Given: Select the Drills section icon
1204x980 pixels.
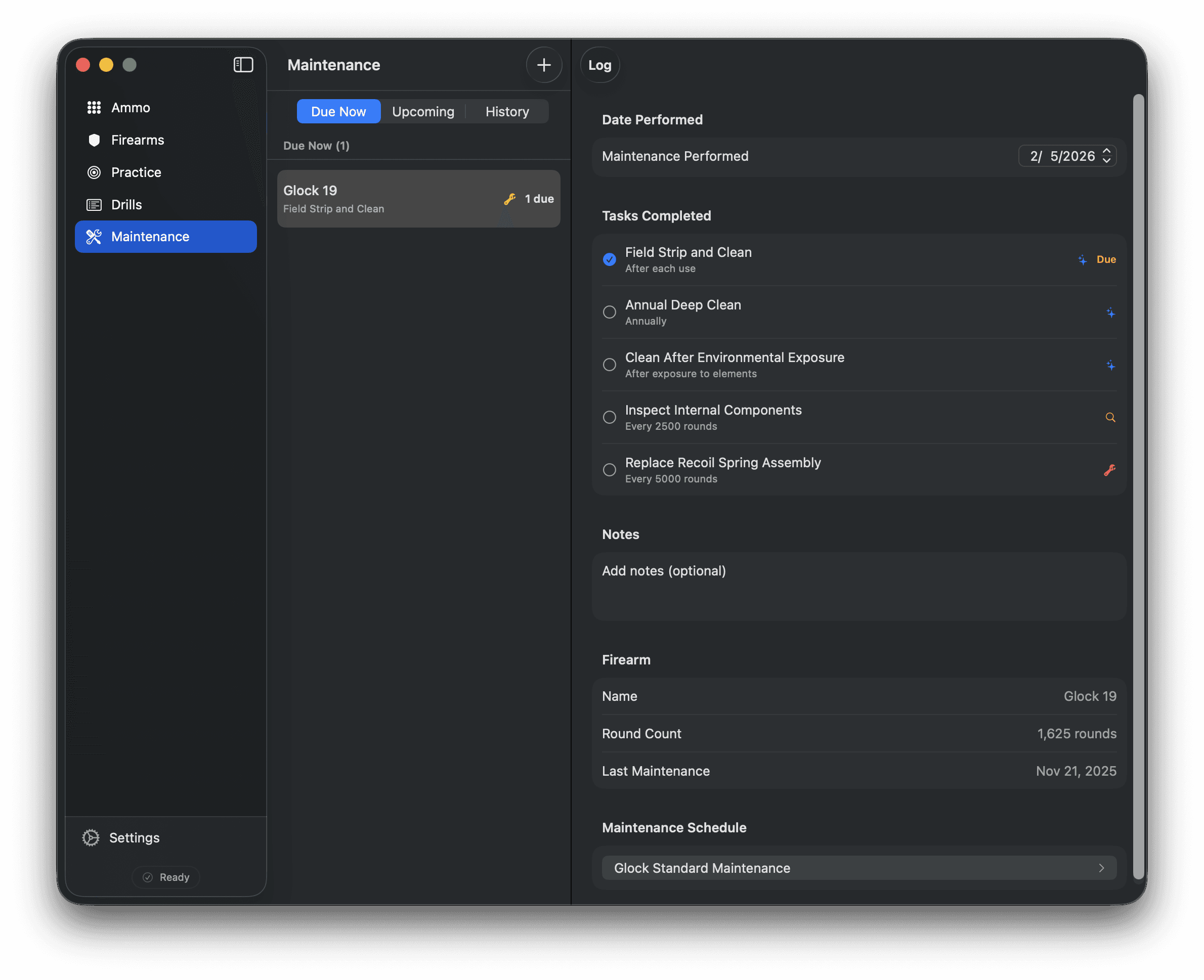Looking at the screenshot, I should pos(94,204).
